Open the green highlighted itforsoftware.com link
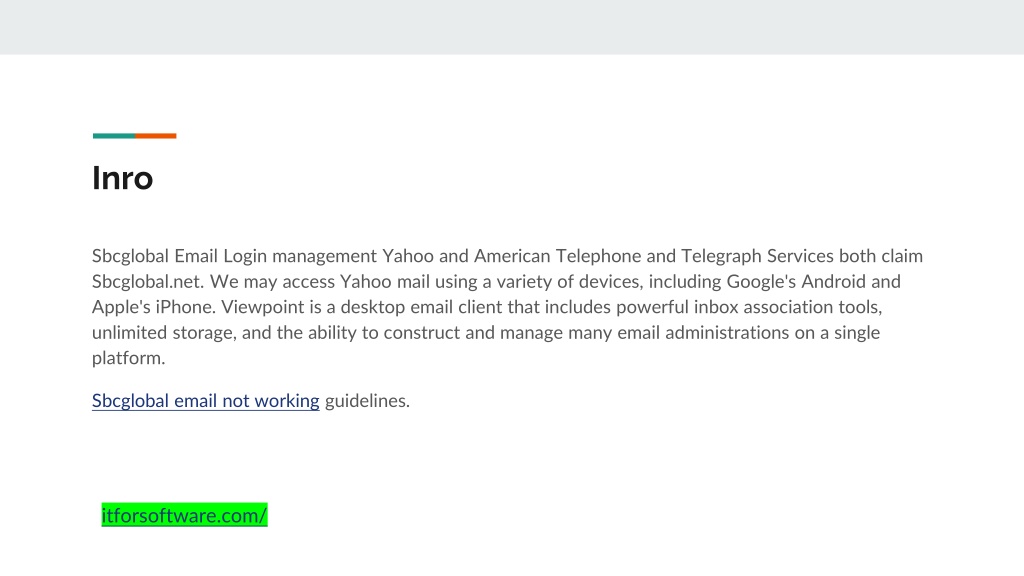Image resolution: width=1024 pixels, height=576 pixels. [x=184, y=515]
